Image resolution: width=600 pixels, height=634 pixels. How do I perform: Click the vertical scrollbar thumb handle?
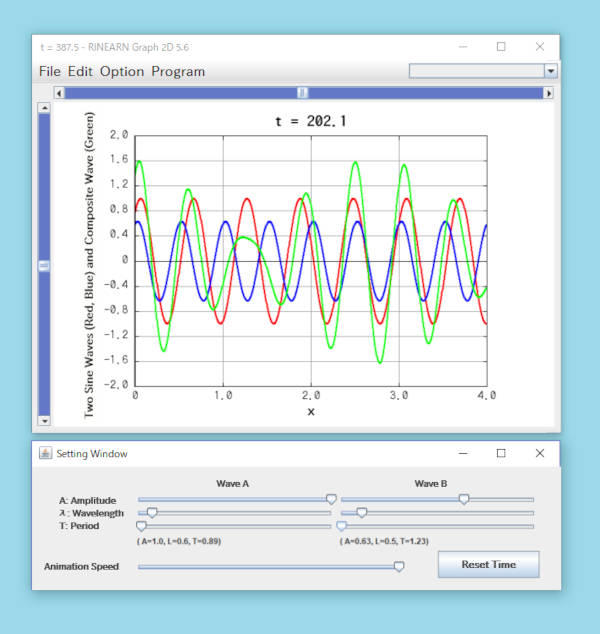44,266
